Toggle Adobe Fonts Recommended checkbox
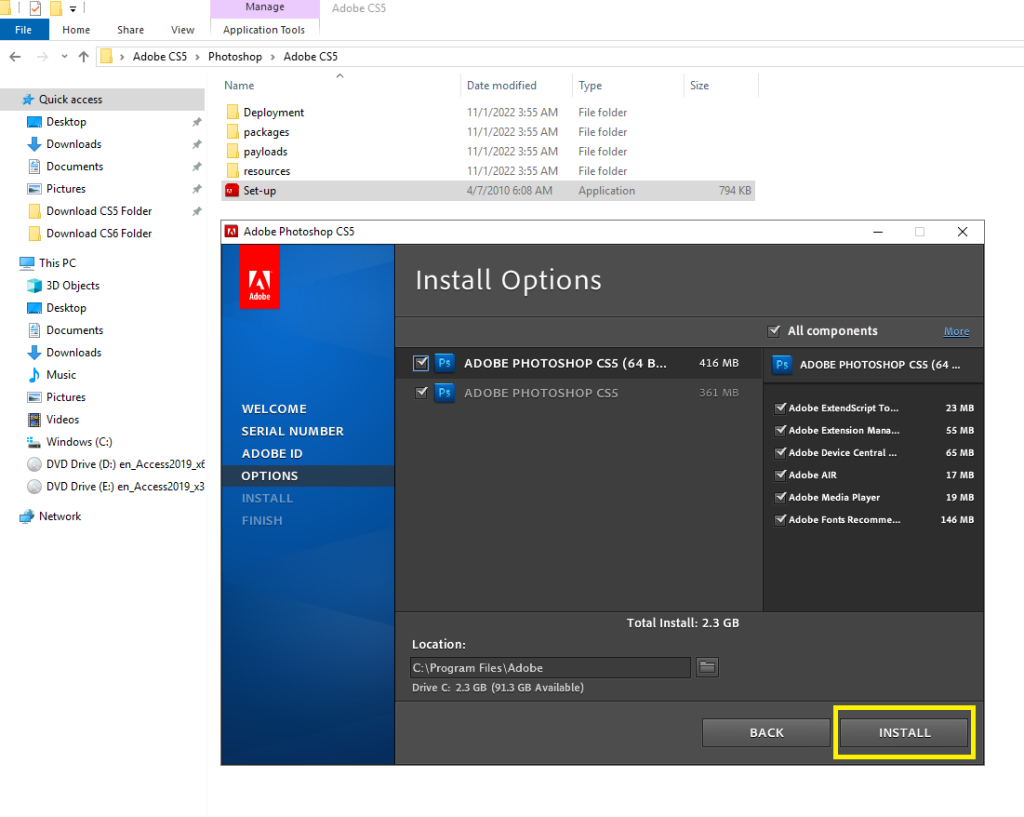The width and height of the screenshot is (1024, 817). coord(780,520)
